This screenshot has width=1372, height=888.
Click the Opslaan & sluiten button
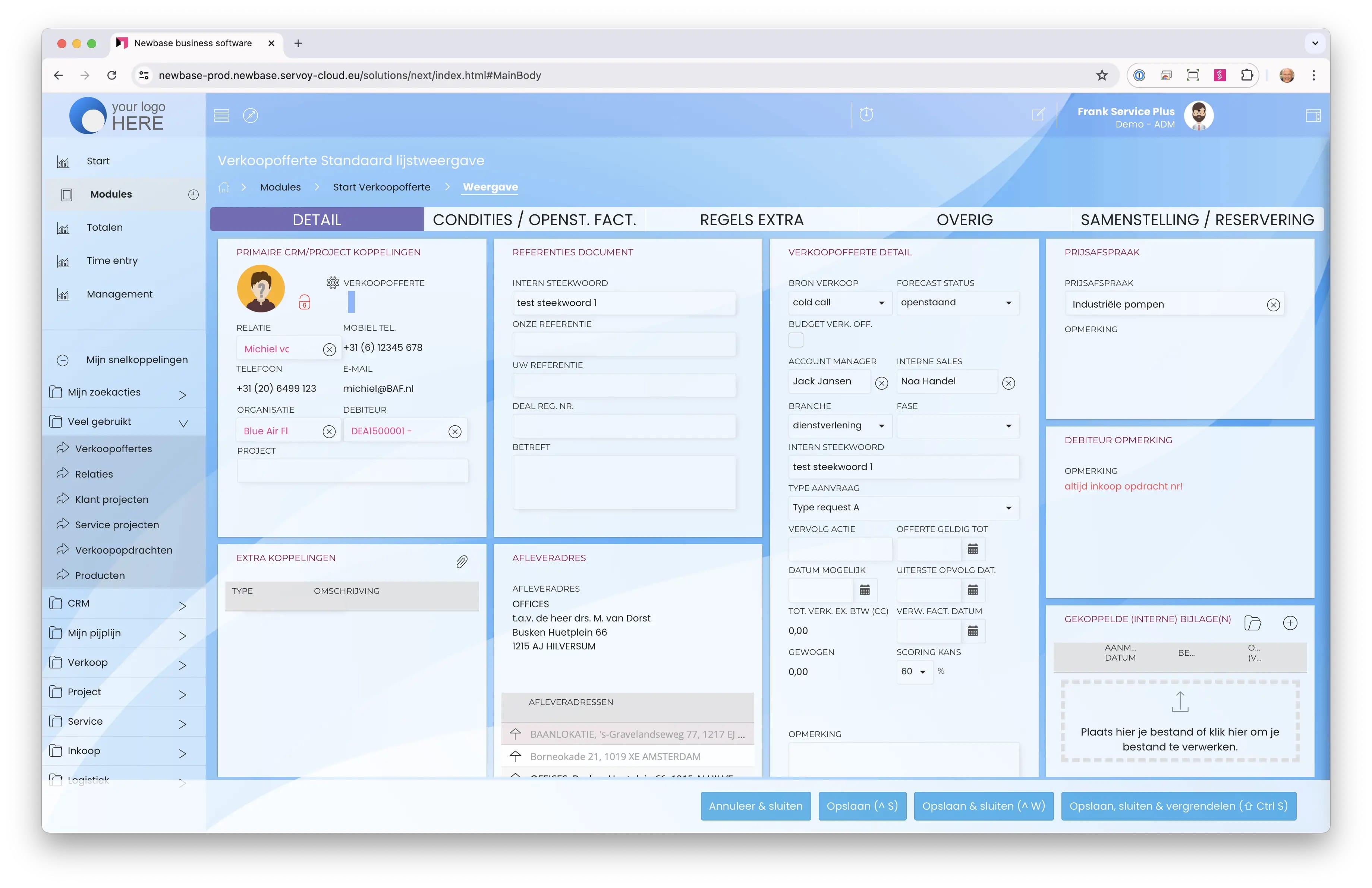tap(984, 806)
